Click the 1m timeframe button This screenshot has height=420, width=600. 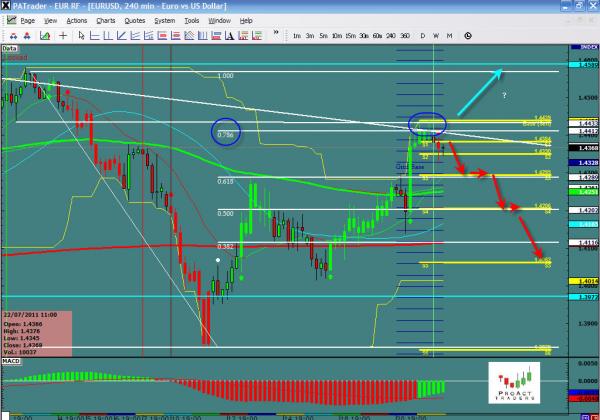coord(298,35)
